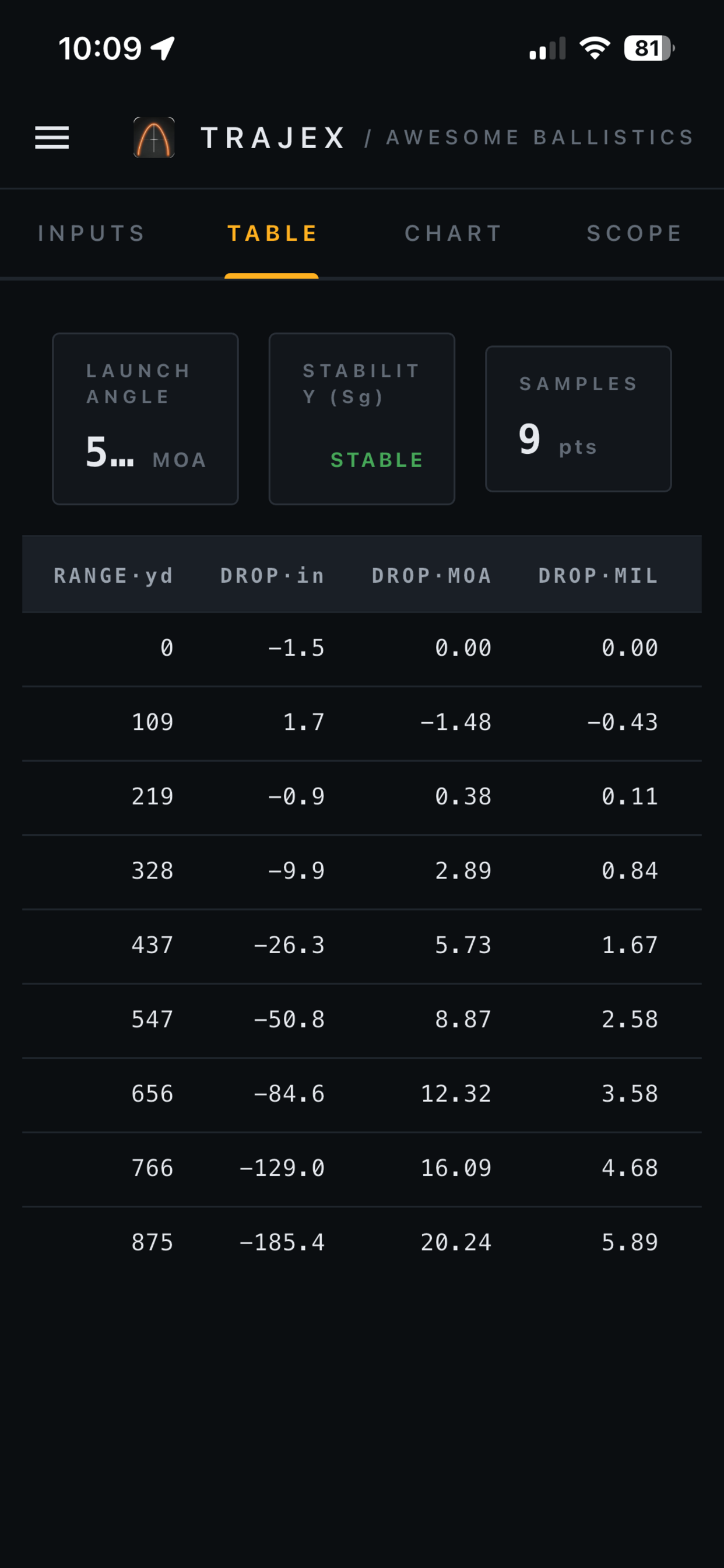724x1568 pixels.
Task: Open the SCOPE tab
Action: [635, 233]
